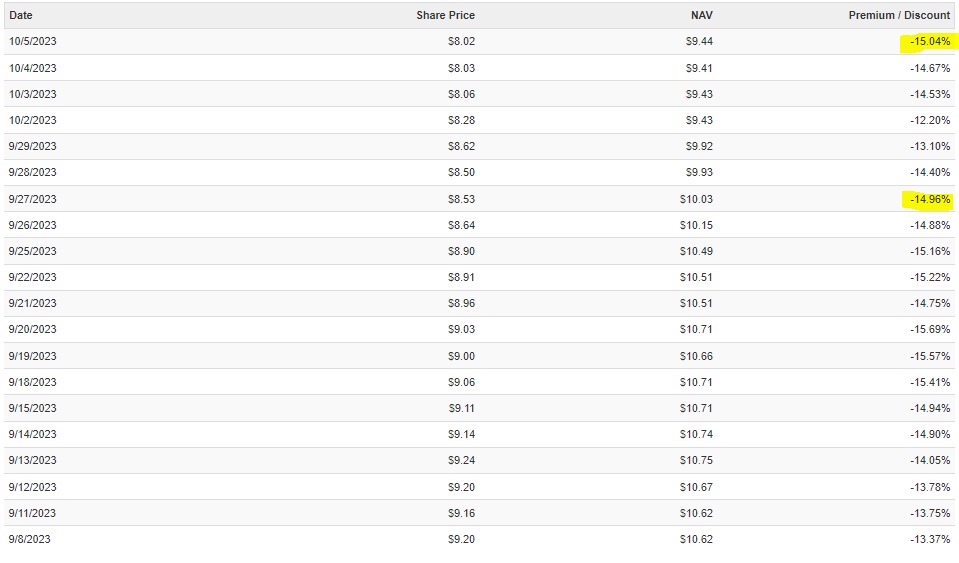The width and height of the screenshot is (959, 563).
Task: Click the -13.37% discount value
Action: (x=930, y=539)
